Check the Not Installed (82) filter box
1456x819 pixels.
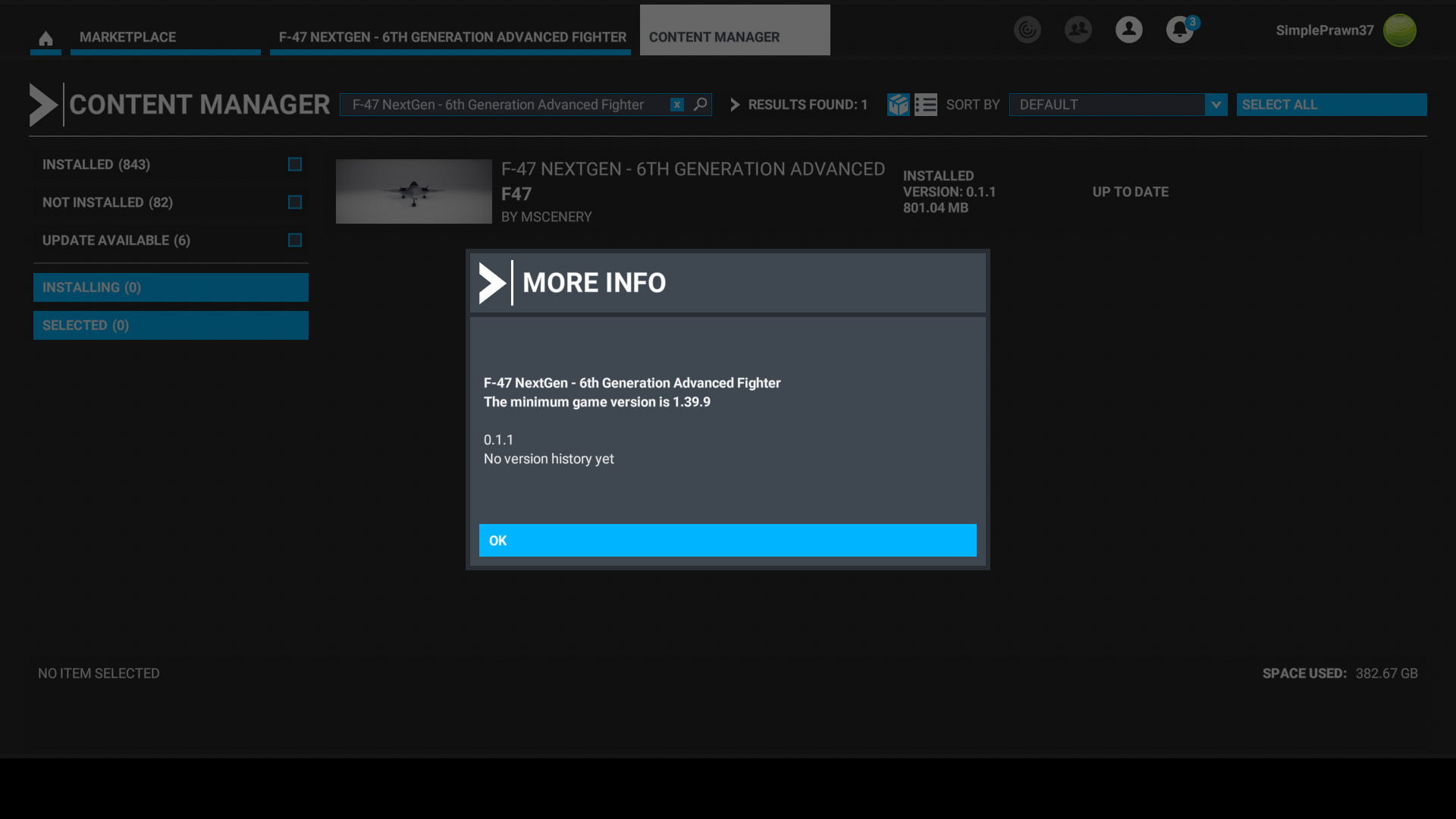point(295,202)
